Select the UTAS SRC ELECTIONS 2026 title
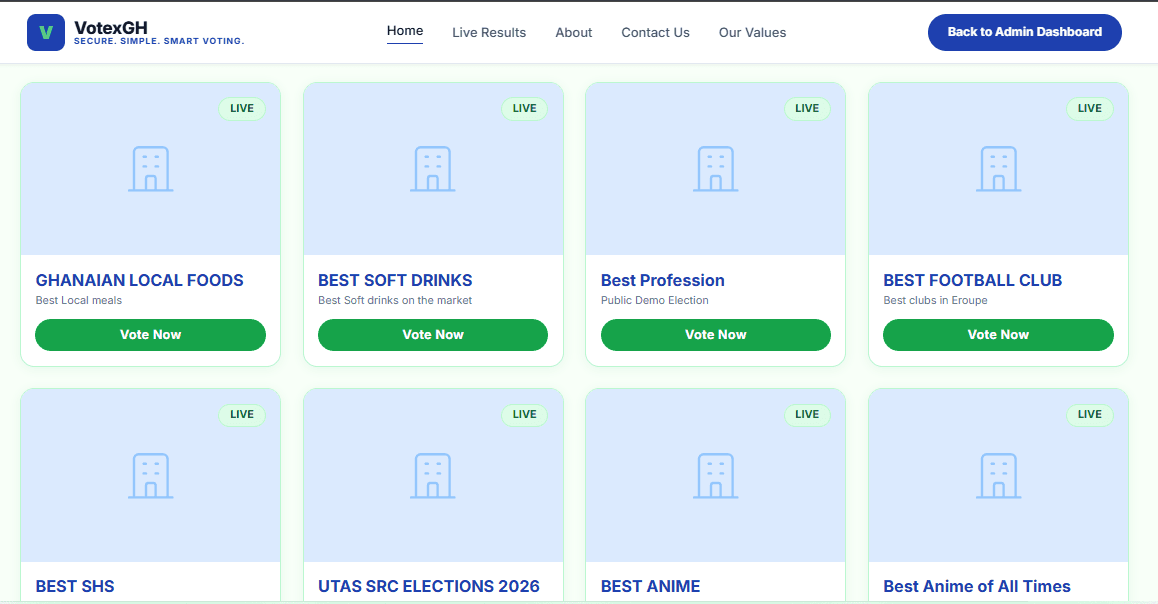Screen dimensions: 1158x604 [428, 586]
